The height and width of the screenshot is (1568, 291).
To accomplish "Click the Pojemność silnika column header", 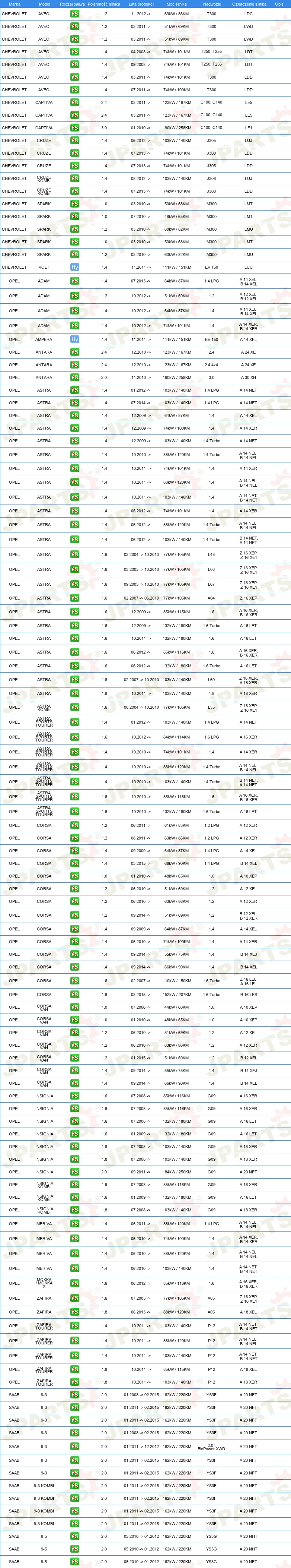I will (x=104, y=4).
